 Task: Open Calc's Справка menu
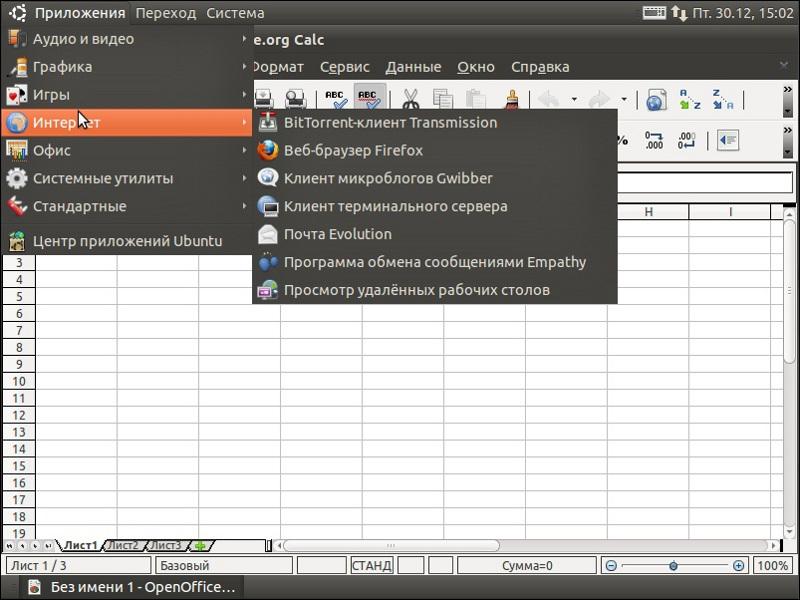coord(540,67)
